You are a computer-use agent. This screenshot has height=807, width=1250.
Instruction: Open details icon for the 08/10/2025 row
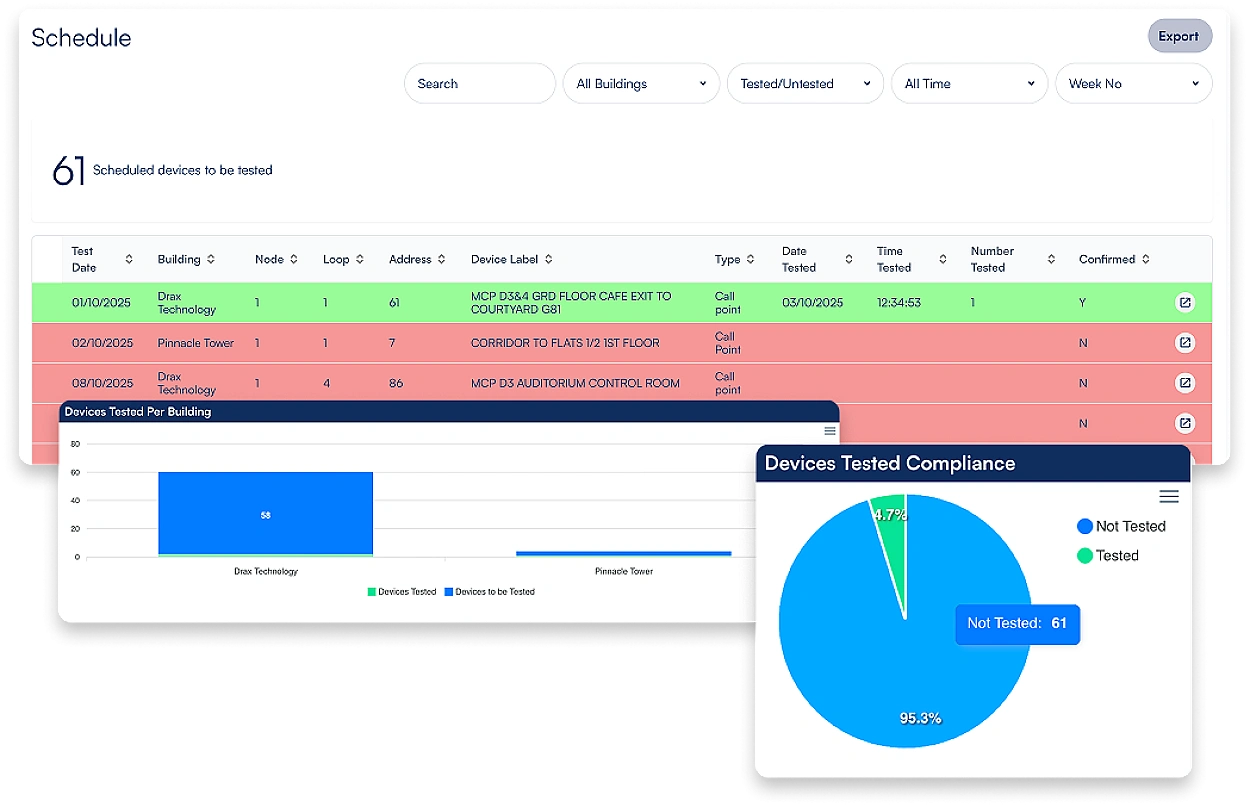pos(1185,382)
